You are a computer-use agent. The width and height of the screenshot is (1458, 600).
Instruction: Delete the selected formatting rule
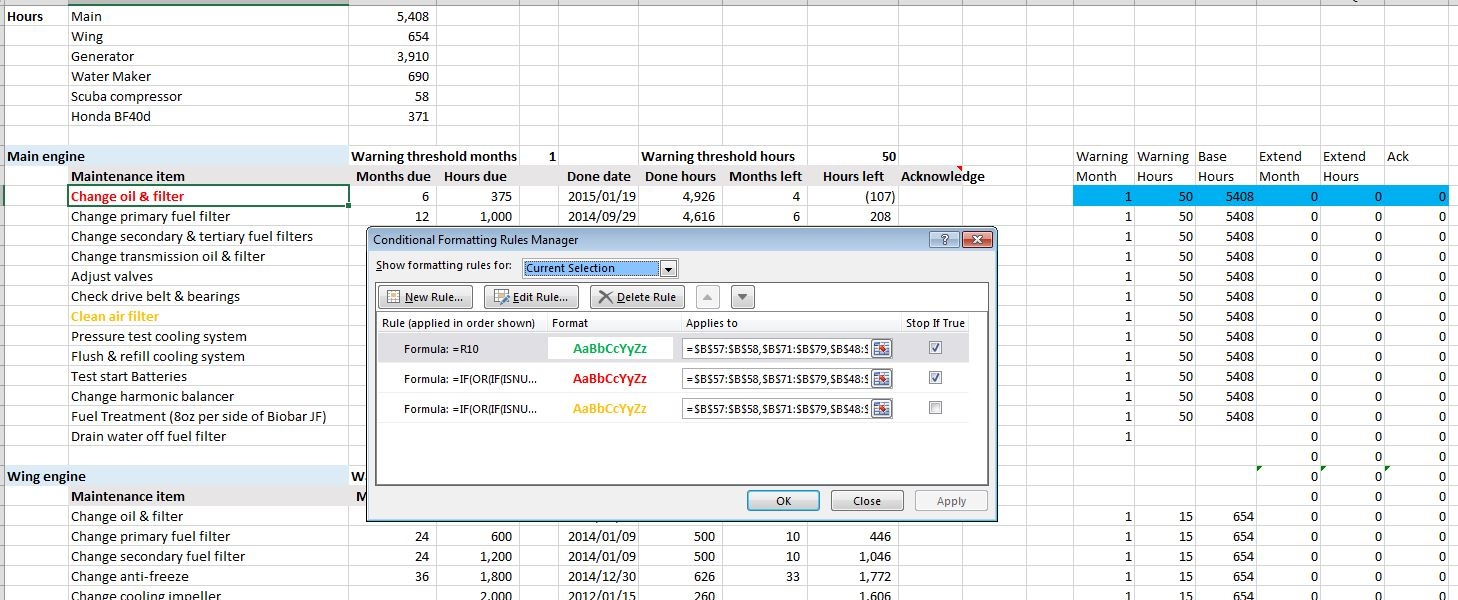tap(637, 297)
